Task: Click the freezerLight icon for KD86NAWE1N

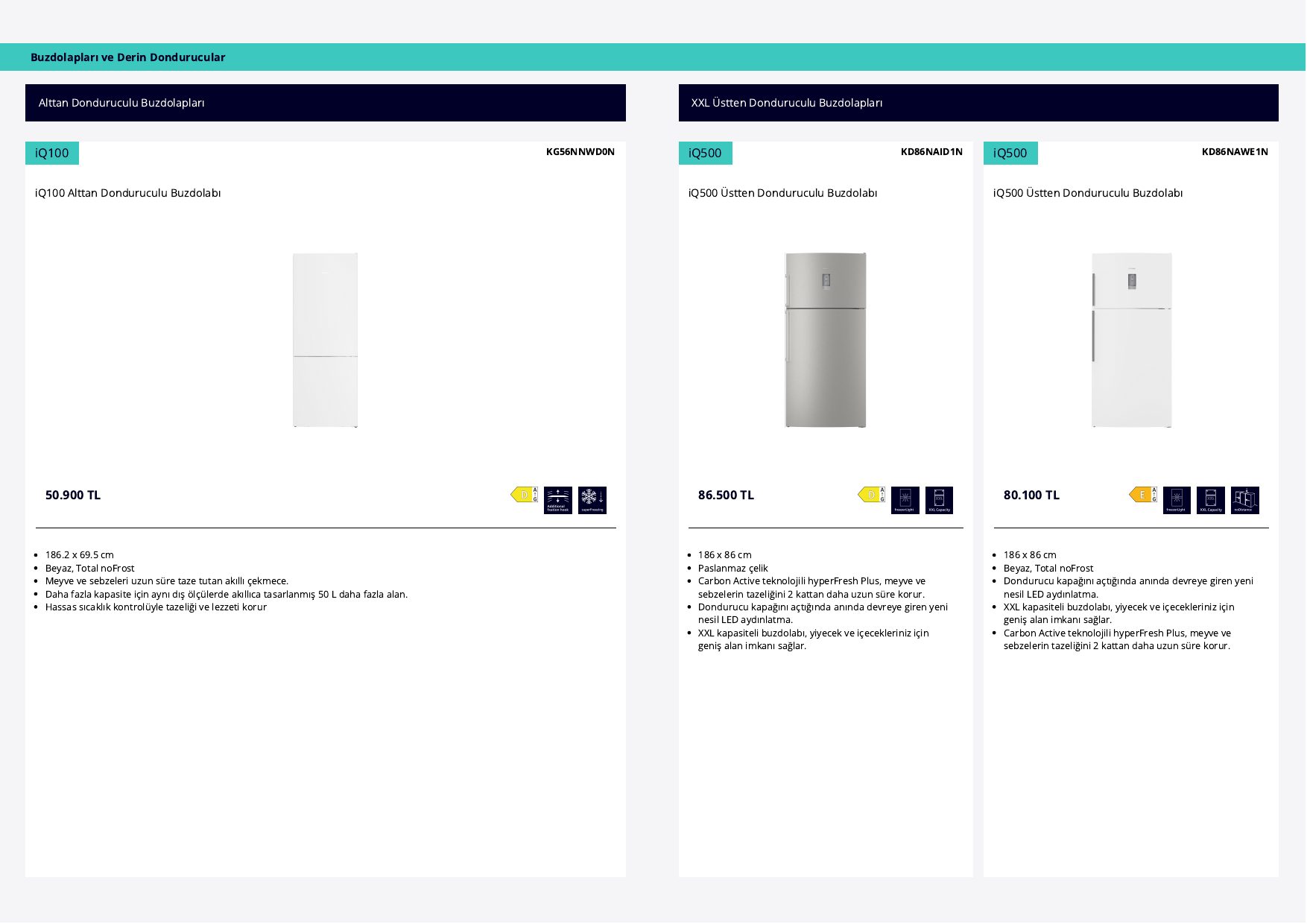Action: pos(1177,501)
